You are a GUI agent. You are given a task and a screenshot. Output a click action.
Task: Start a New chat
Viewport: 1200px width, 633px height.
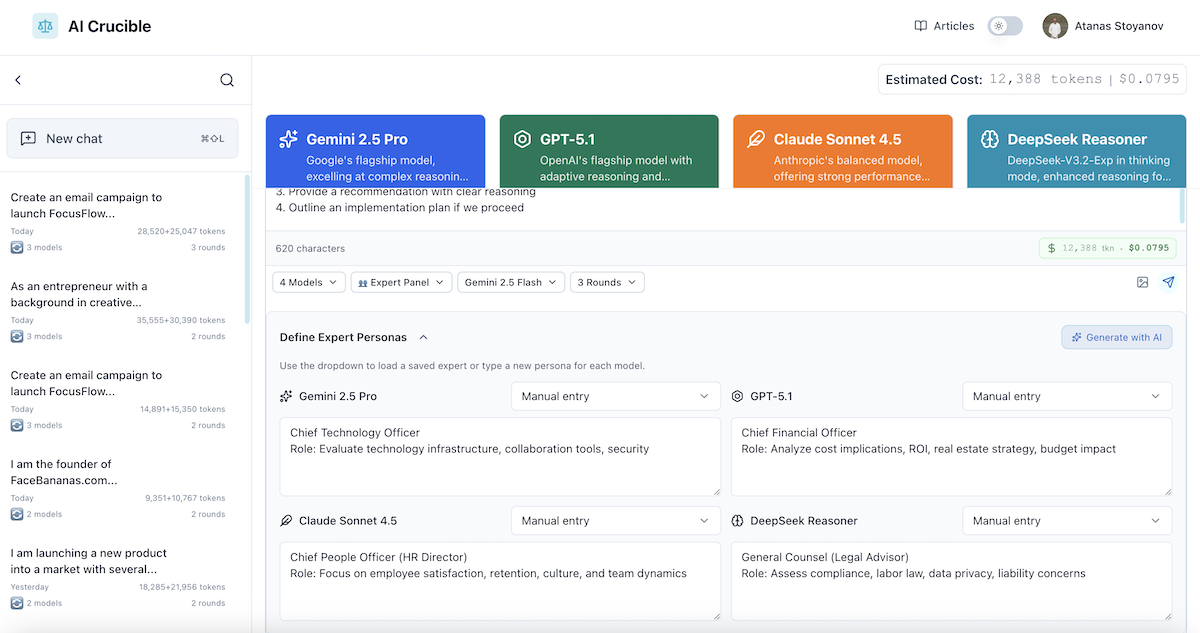pyautogui.click(x=122, y=138)
